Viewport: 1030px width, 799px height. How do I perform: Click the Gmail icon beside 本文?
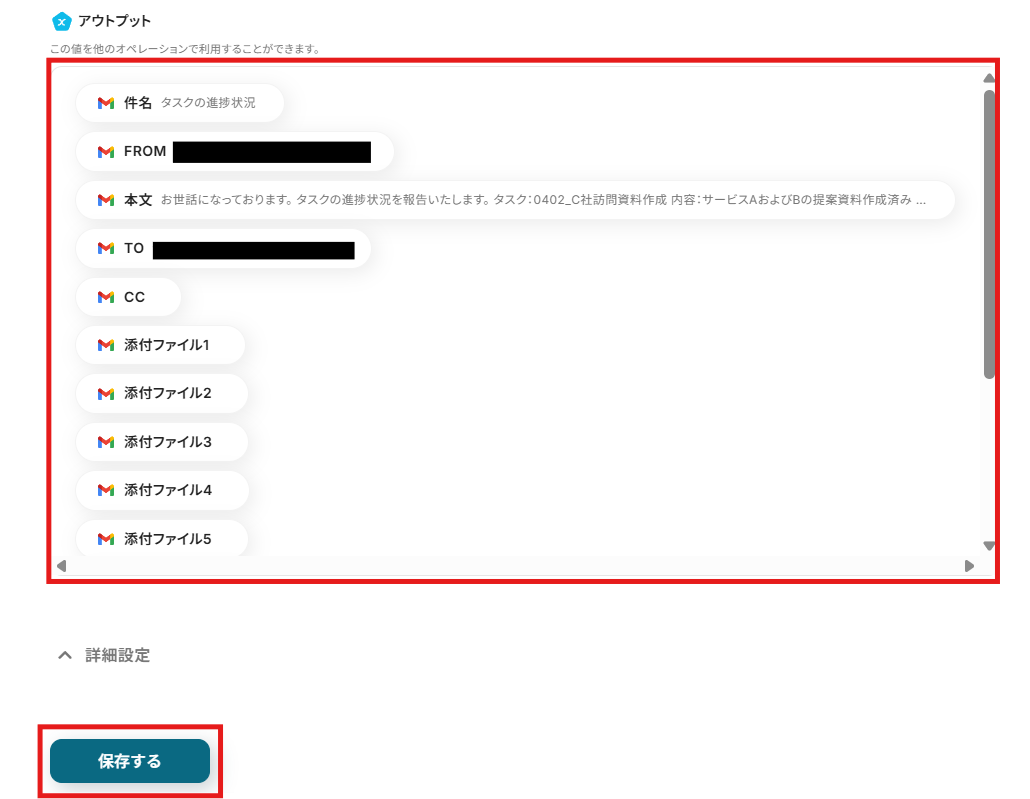pos(106,200)
